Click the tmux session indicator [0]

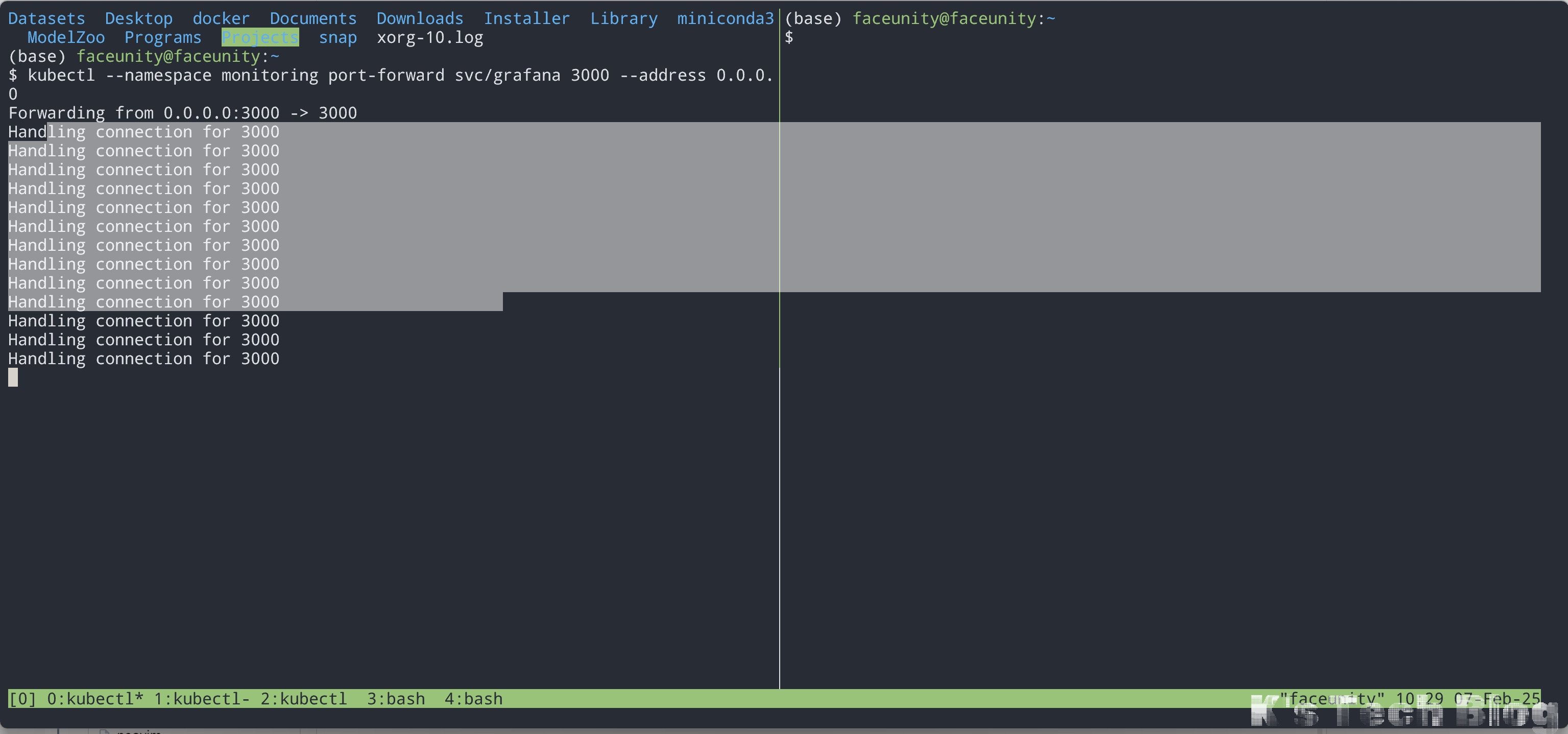[x=22, y=699]
